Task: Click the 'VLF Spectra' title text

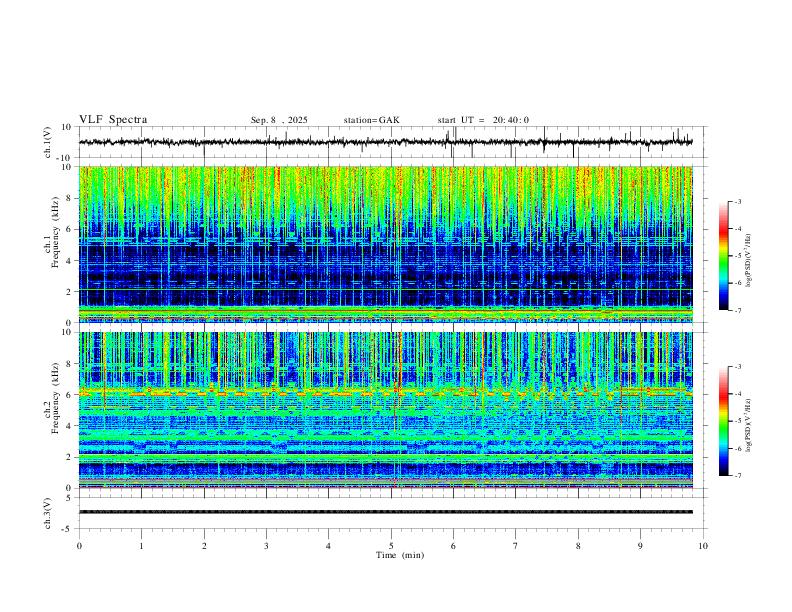Action: (x=113, y=120)
